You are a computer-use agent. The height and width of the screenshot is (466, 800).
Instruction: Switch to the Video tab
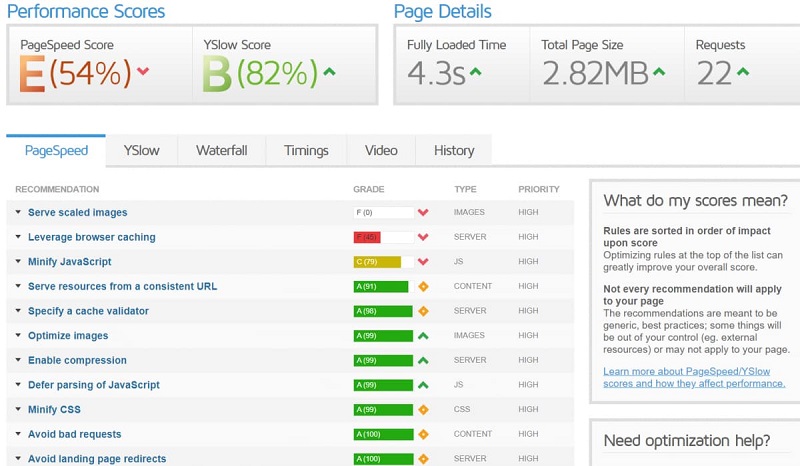tap(381, 151)
